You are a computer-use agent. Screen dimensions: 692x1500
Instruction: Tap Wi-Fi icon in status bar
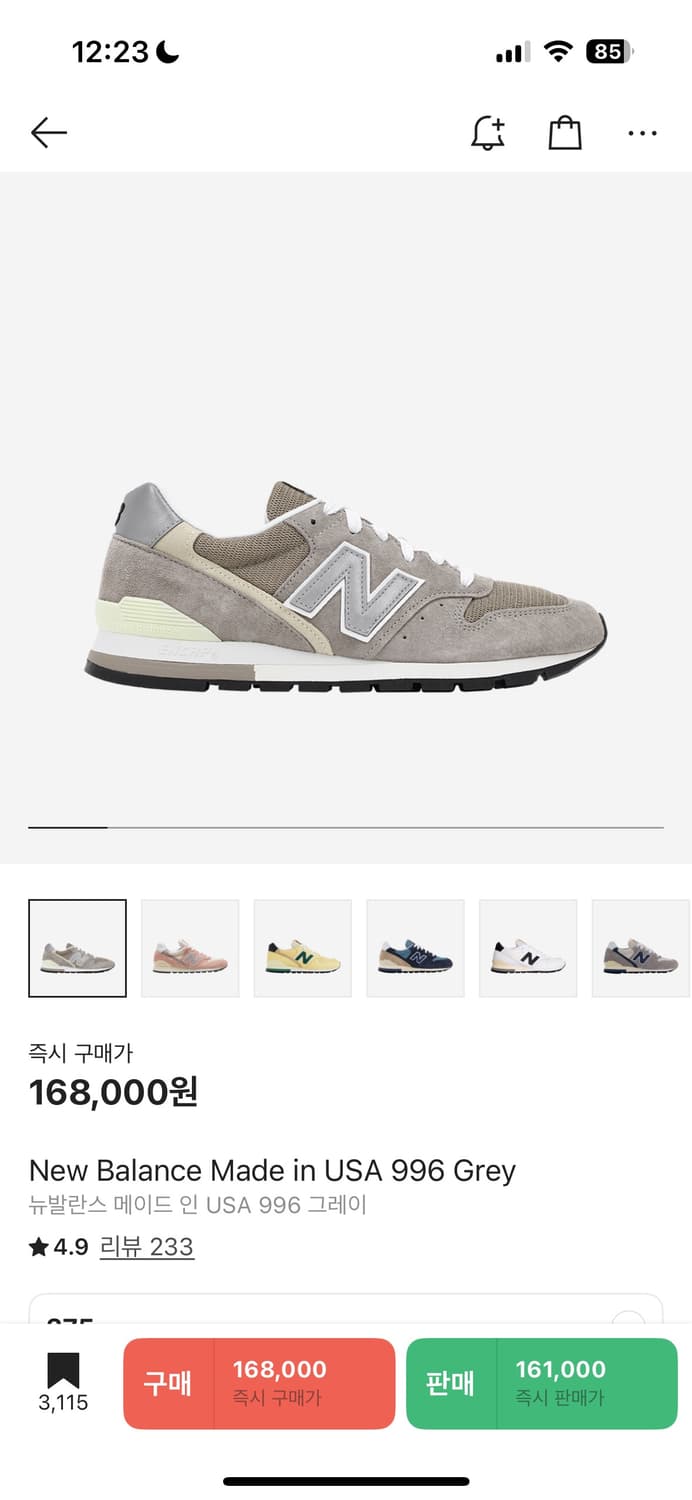point(557,52)
